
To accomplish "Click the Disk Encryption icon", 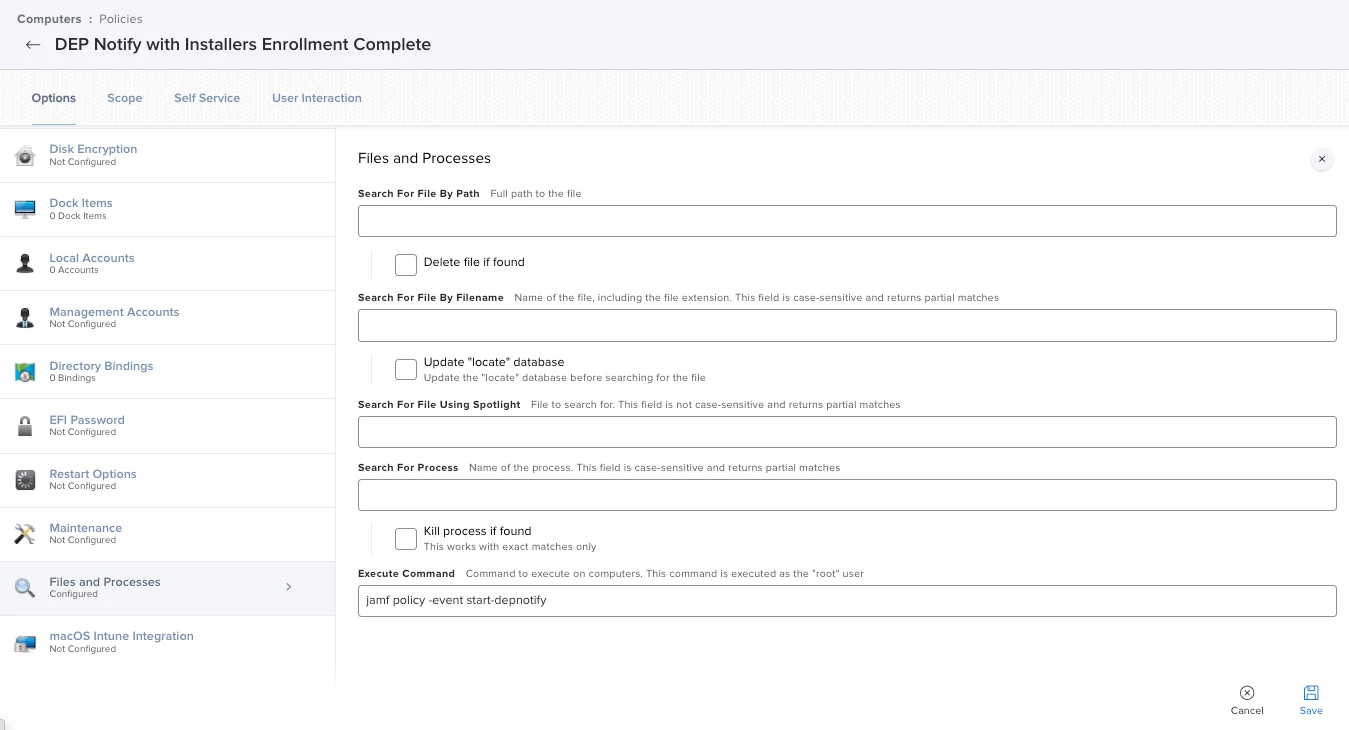I will (x=25, y=155).
